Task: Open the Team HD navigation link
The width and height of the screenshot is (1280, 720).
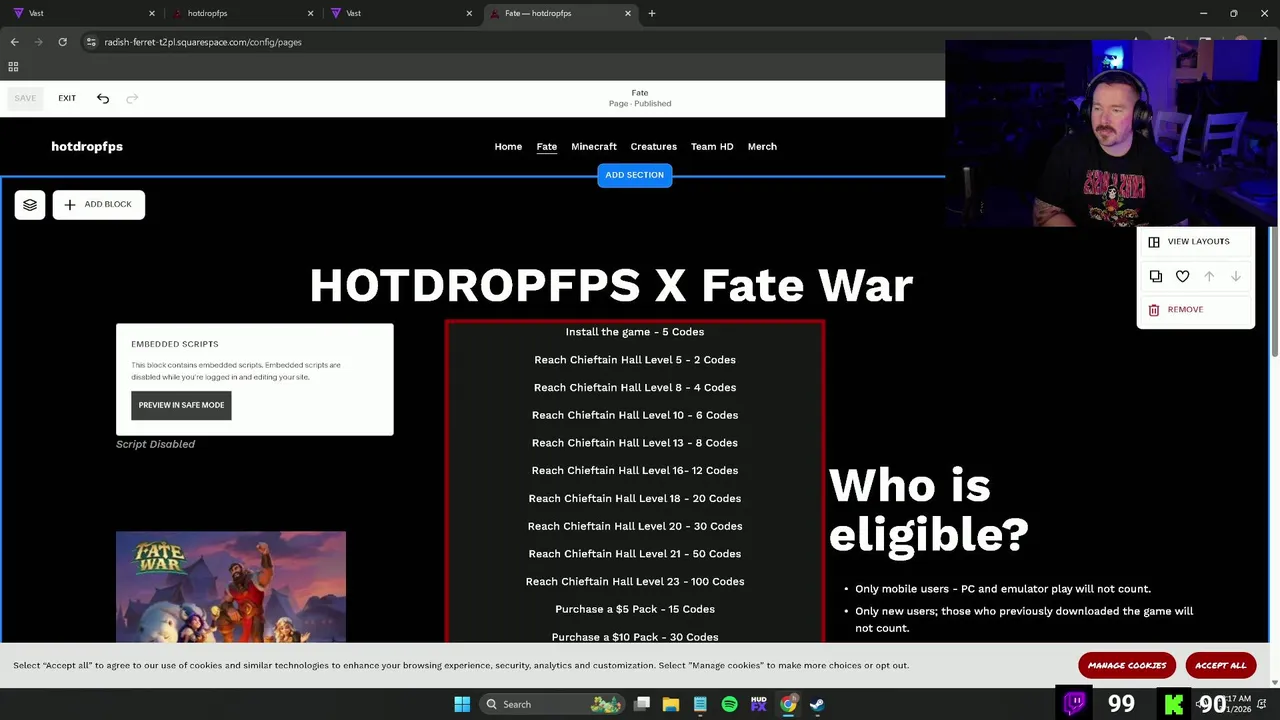Action: click(x=712, y=146)
